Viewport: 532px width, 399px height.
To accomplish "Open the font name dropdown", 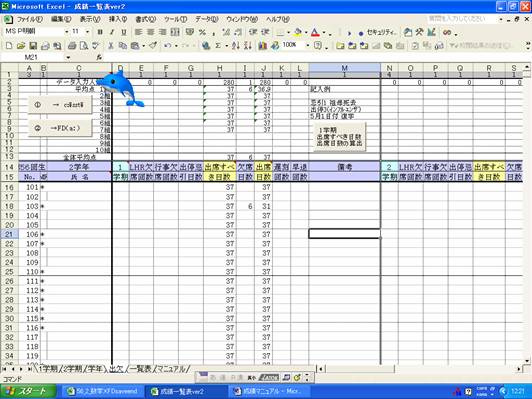I will click(66, 32).
